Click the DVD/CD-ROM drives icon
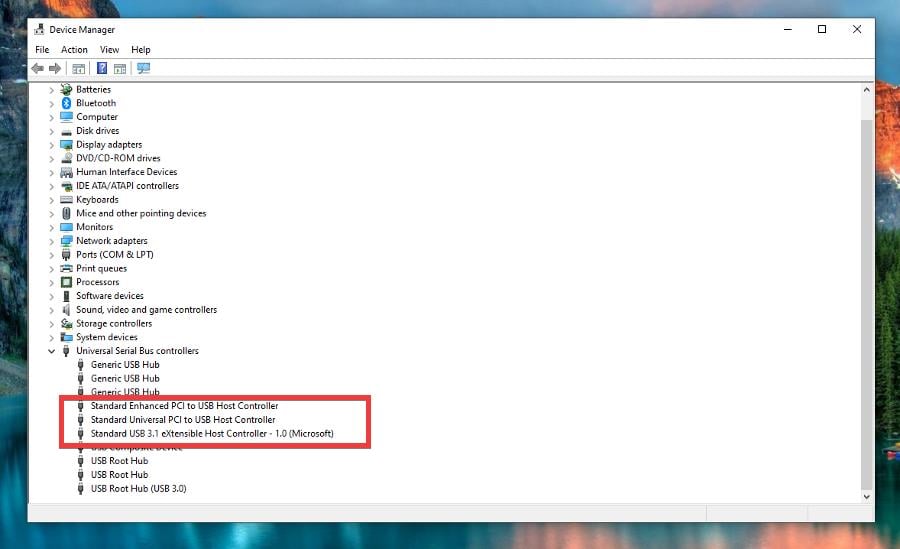The width and height of the screenshot is (900, 549). click(x=66, y=158)
